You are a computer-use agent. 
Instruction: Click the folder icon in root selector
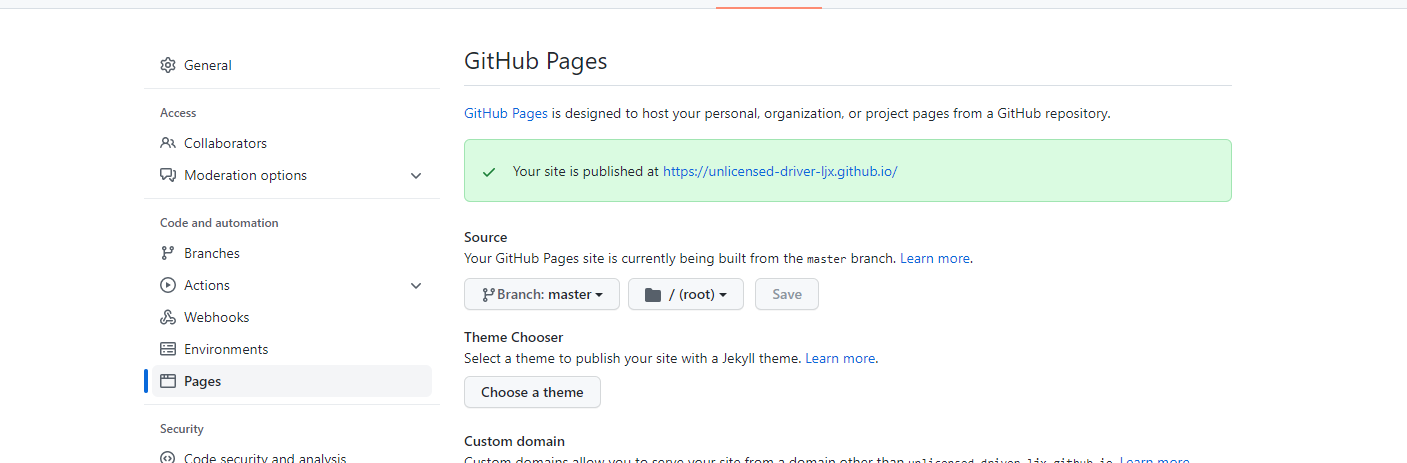click(x=653, y=294)
